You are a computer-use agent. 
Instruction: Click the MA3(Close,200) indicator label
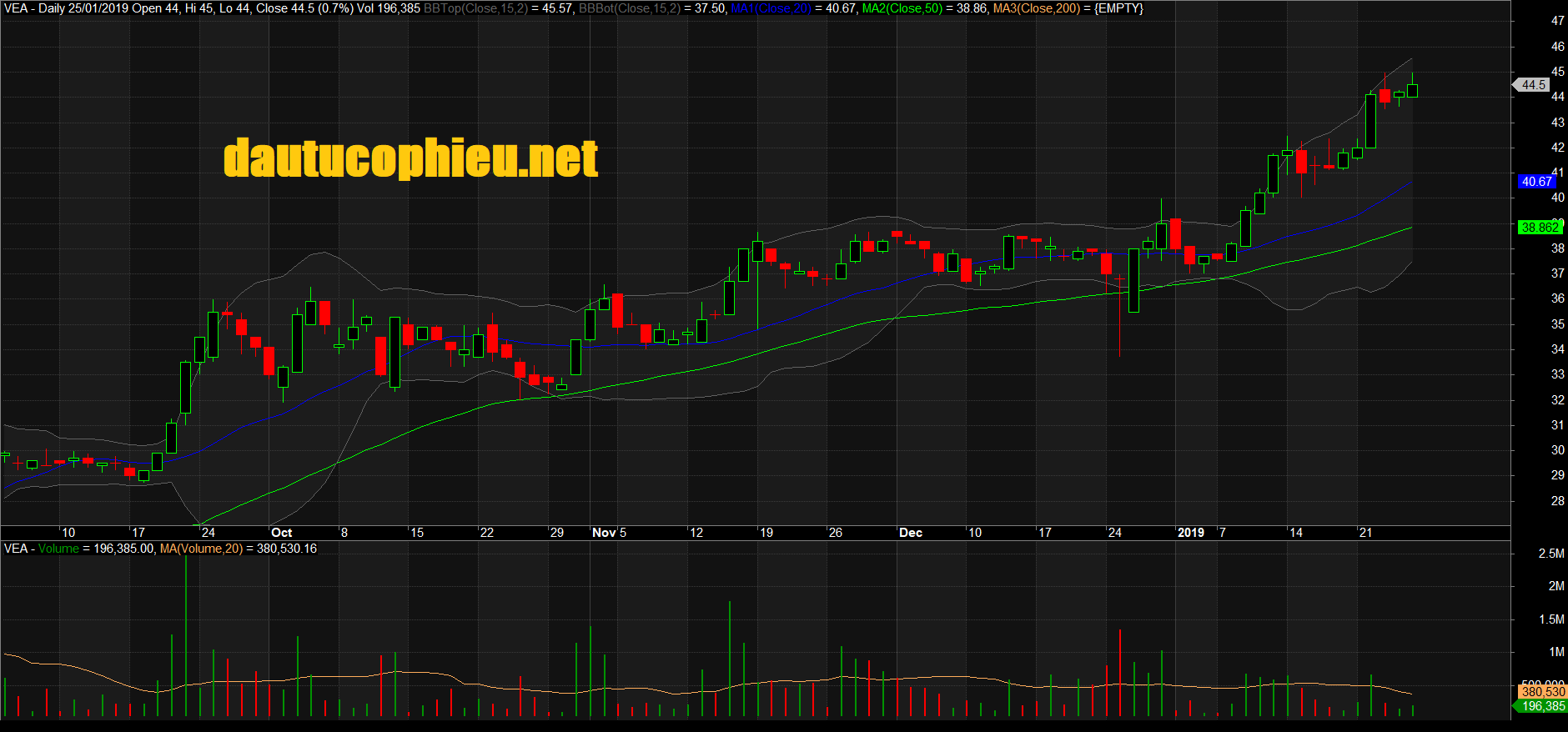[1036, 8]
